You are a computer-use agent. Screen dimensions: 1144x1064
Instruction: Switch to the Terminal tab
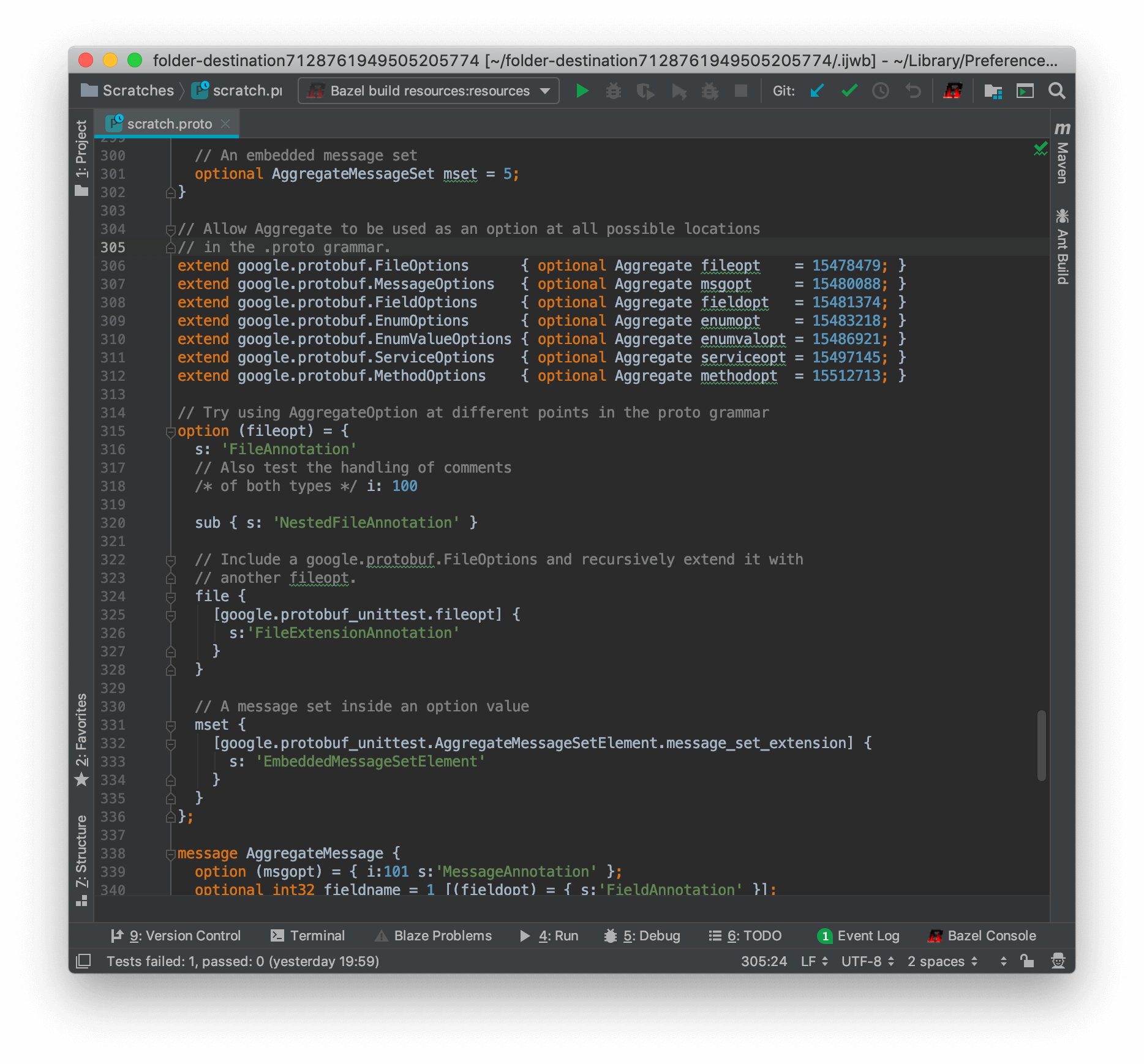click(x=317, y=935)
